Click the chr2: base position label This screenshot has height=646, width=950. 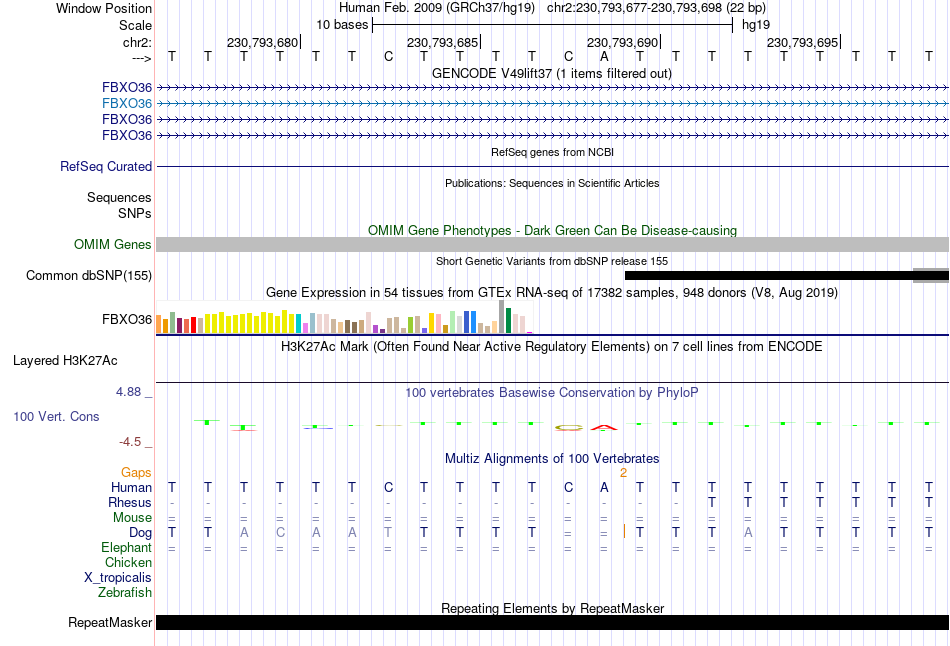pyautogui.click(x=138, y=42)
